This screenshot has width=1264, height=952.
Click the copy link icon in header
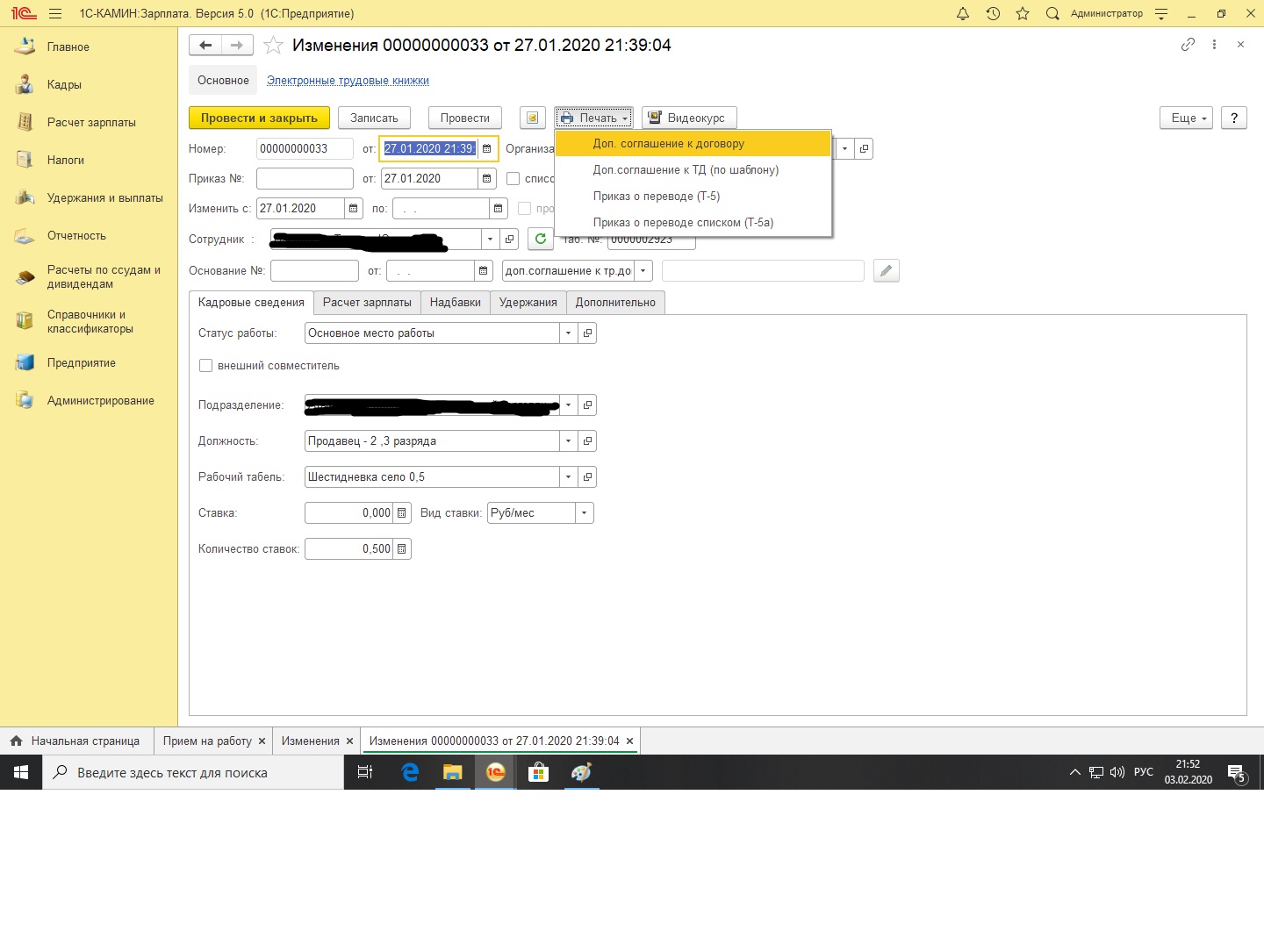pyautogui.click(x=1188, y=45)
